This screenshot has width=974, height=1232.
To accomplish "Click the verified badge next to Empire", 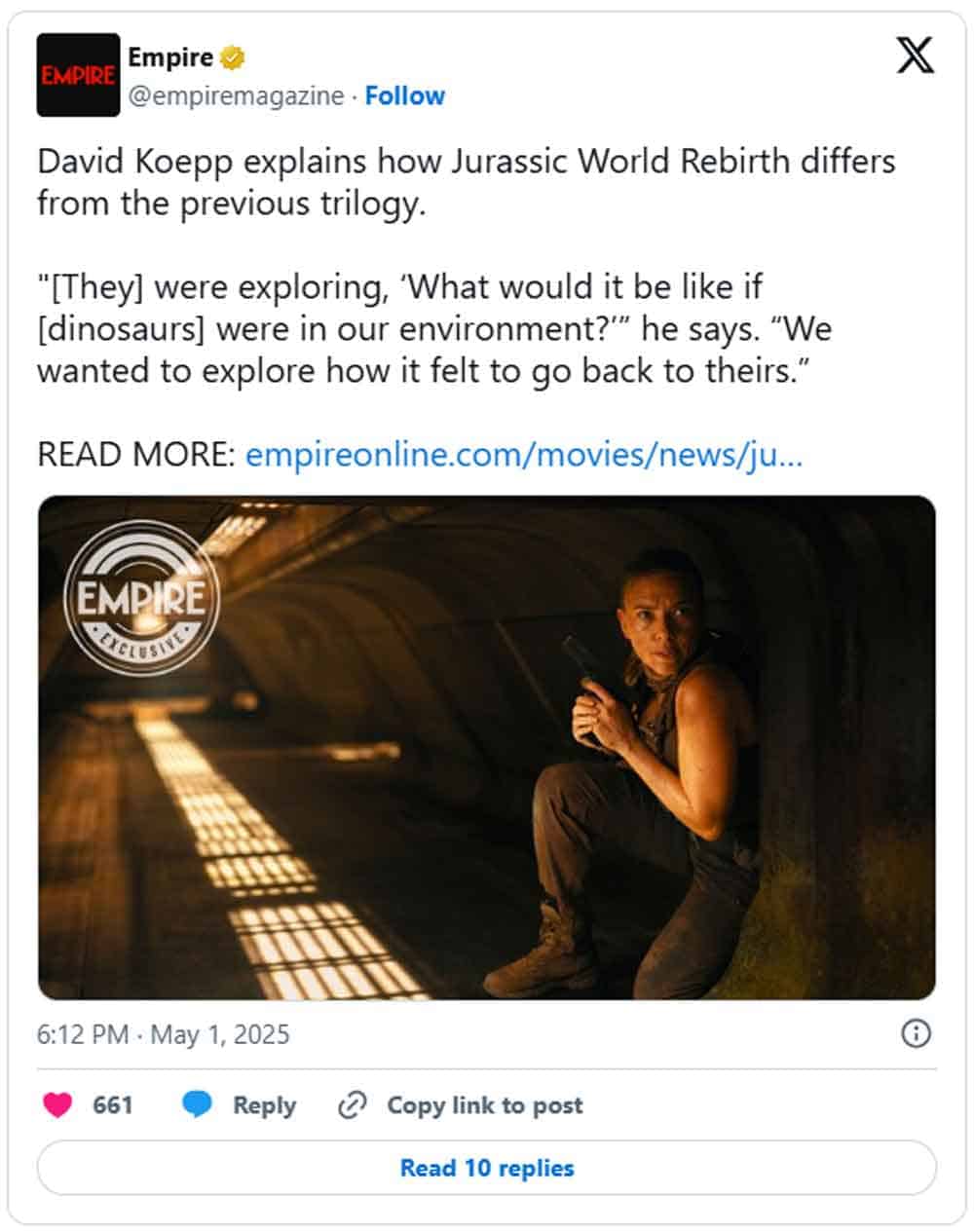I will click(x=230, y=56).
